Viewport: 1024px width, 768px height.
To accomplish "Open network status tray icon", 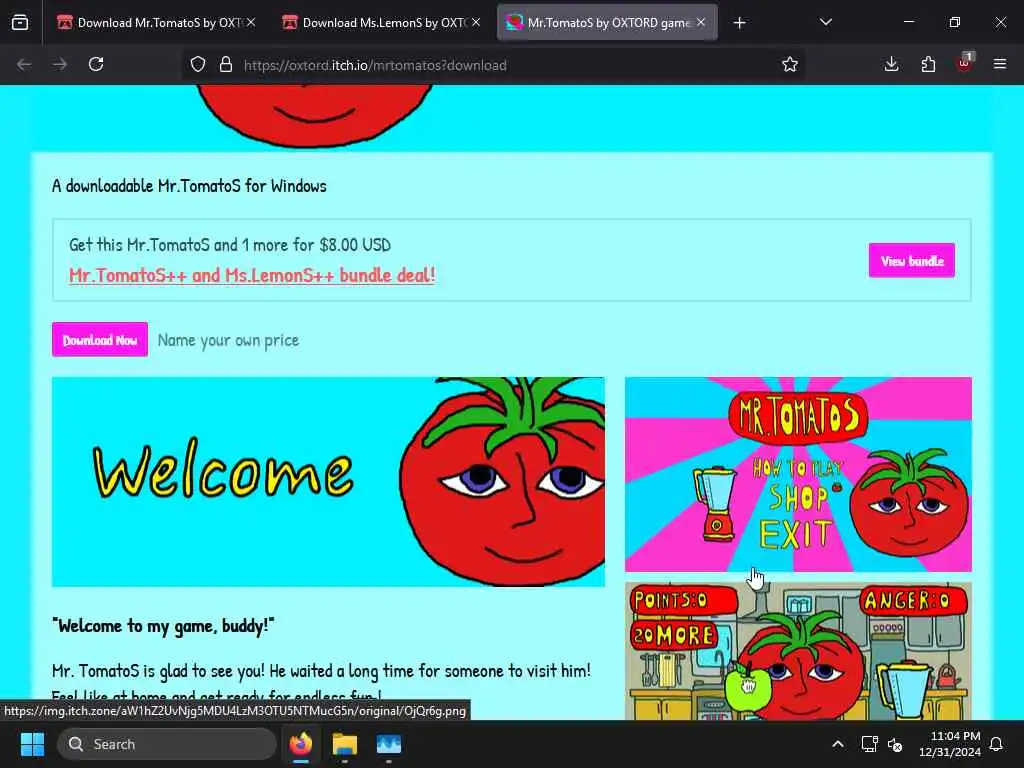I will click(869, 744).
